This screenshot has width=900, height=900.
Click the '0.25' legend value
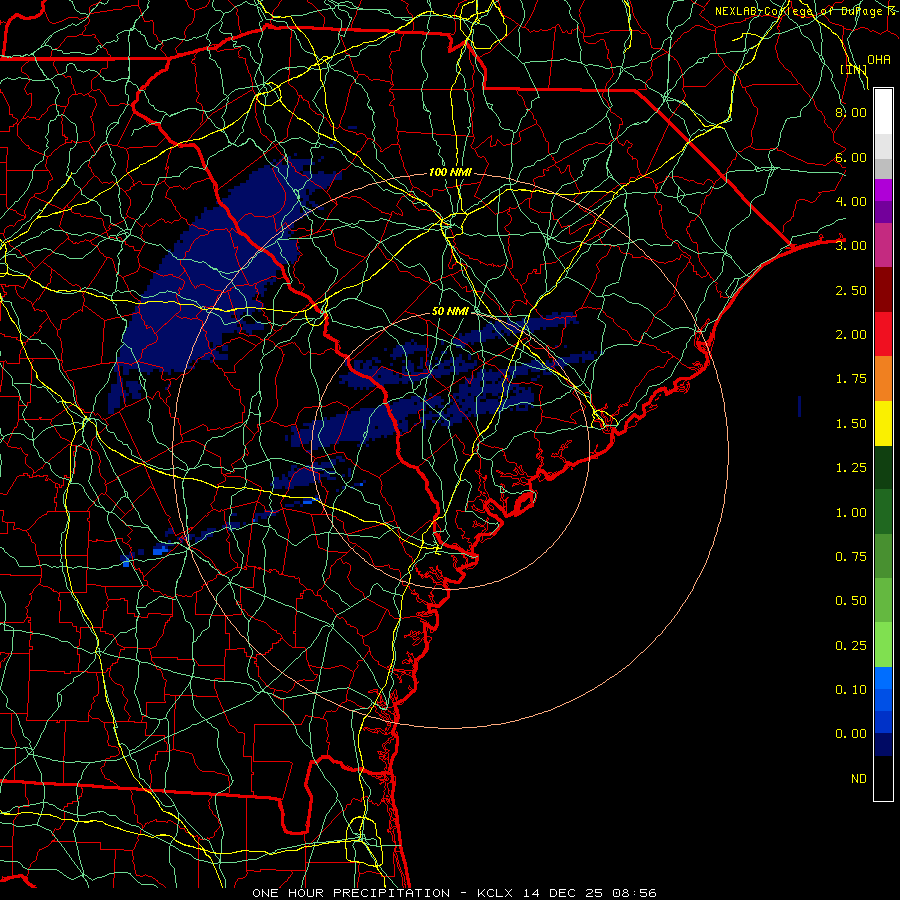pyautogui.click(x=851, y=646)
